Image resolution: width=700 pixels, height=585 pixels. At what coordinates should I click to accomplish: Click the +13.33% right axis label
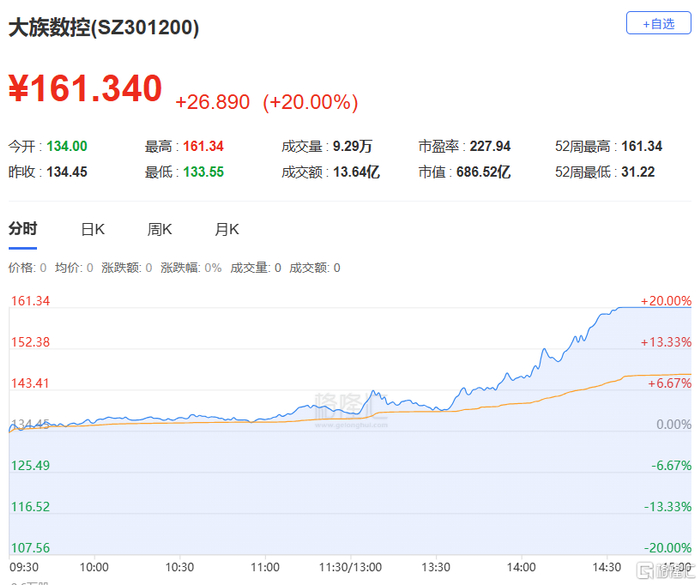tap(666, 342)
